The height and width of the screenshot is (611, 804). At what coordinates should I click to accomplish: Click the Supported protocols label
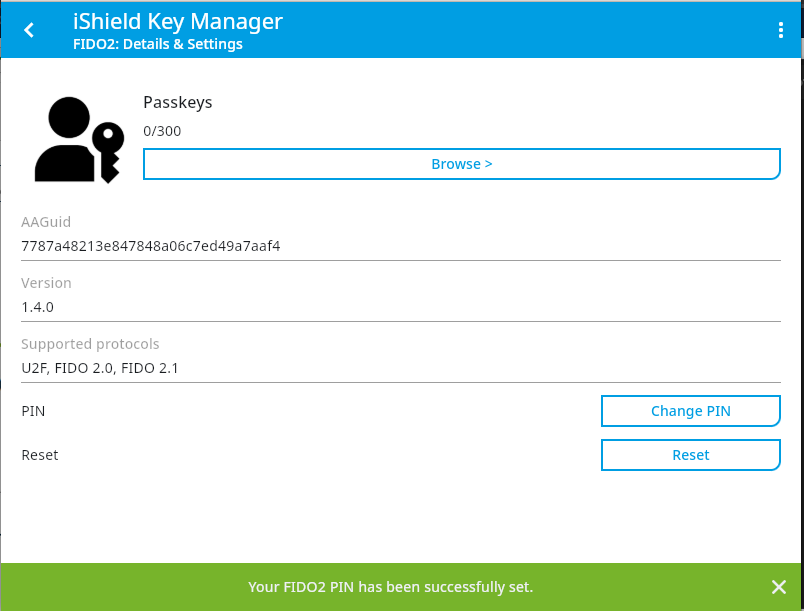(90, 344)
